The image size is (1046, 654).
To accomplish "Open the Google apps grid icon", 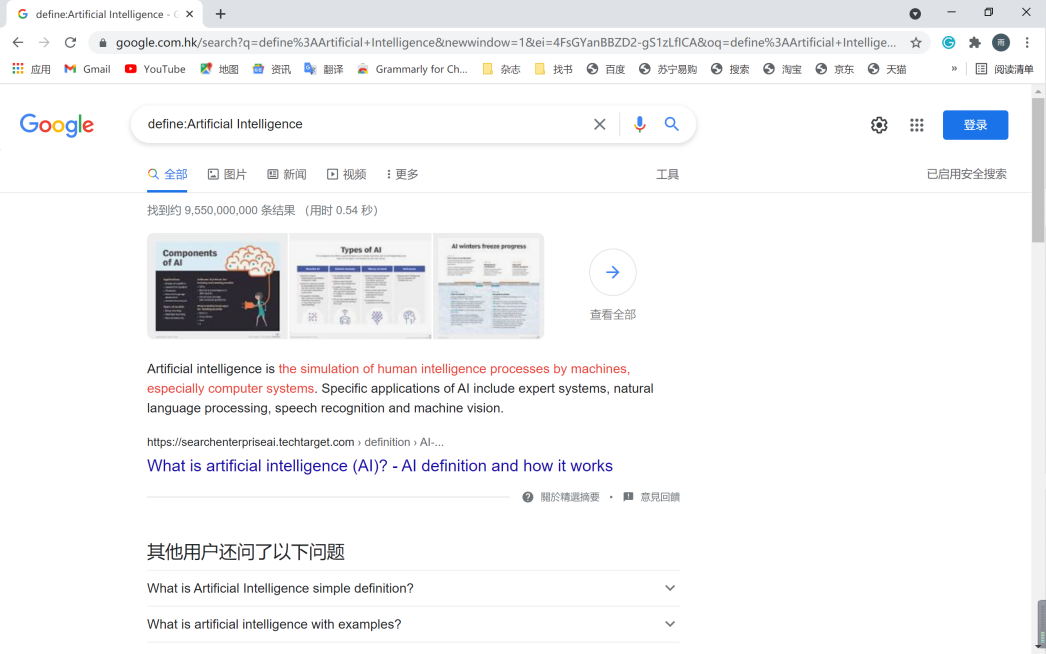I will click(x=917, y=125).
